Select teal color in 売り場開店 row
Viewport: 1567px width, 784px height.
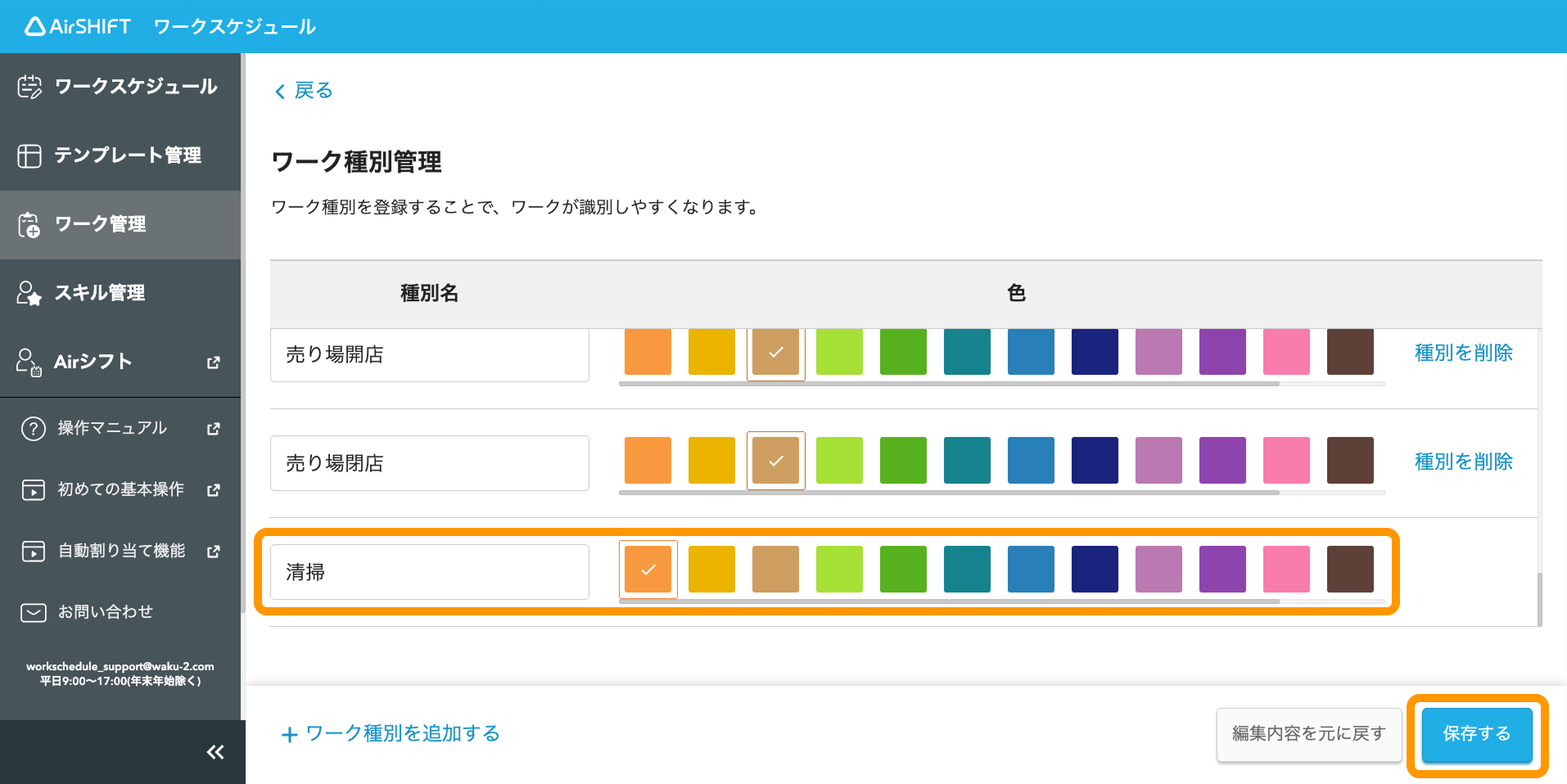coord(968,352)
